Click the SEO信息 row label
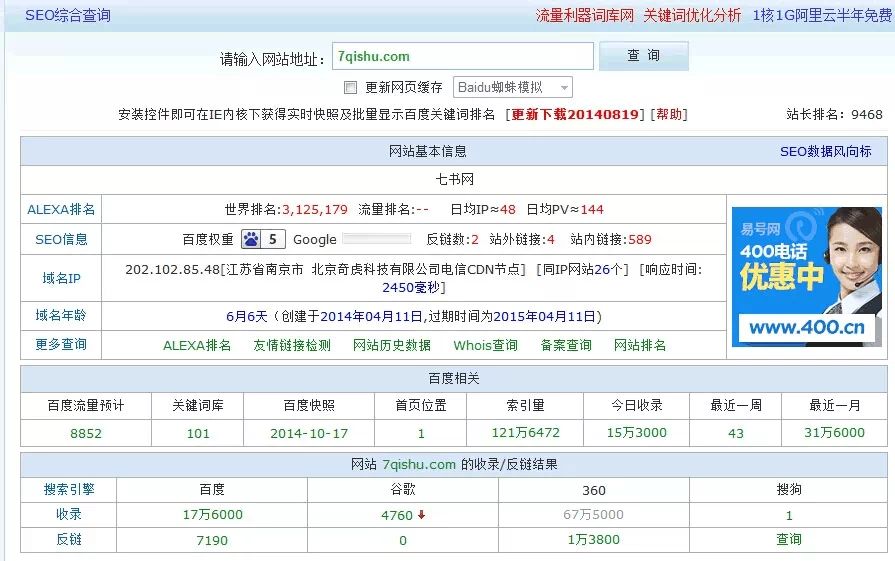This screenshot has height=561, width=895. click(61, 239)
